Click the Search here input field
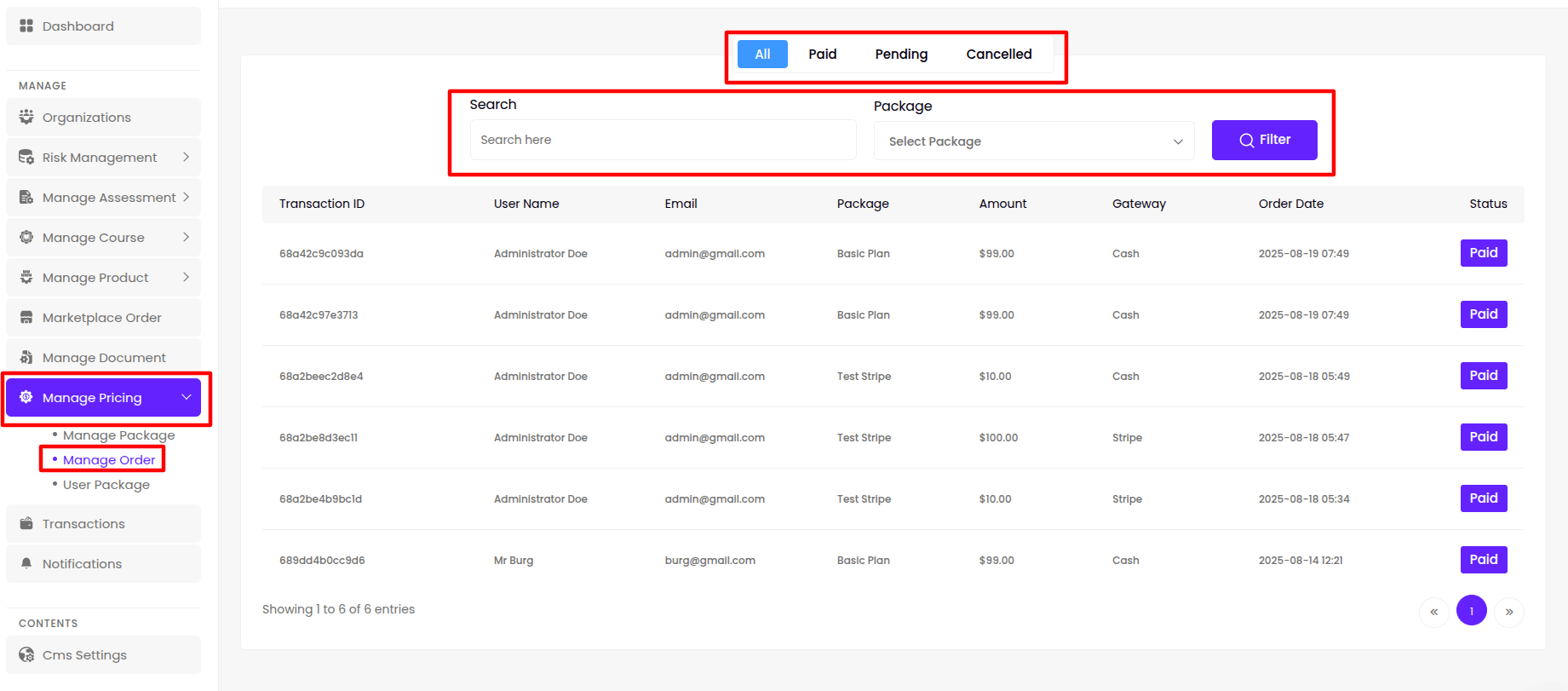Screen dimensions: 1568x691 point(663,140)
